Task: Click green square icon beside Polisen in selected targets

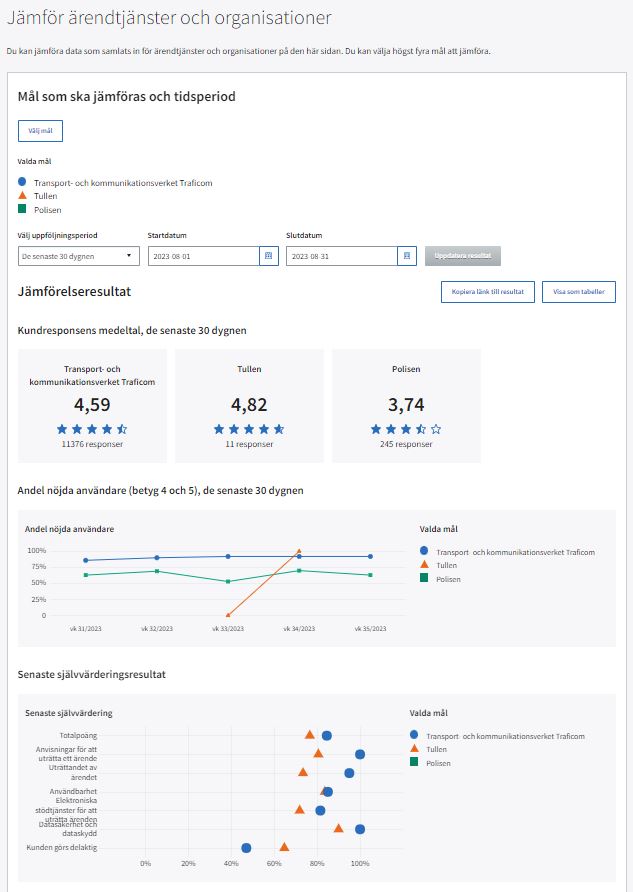Action: click(23, 209)
